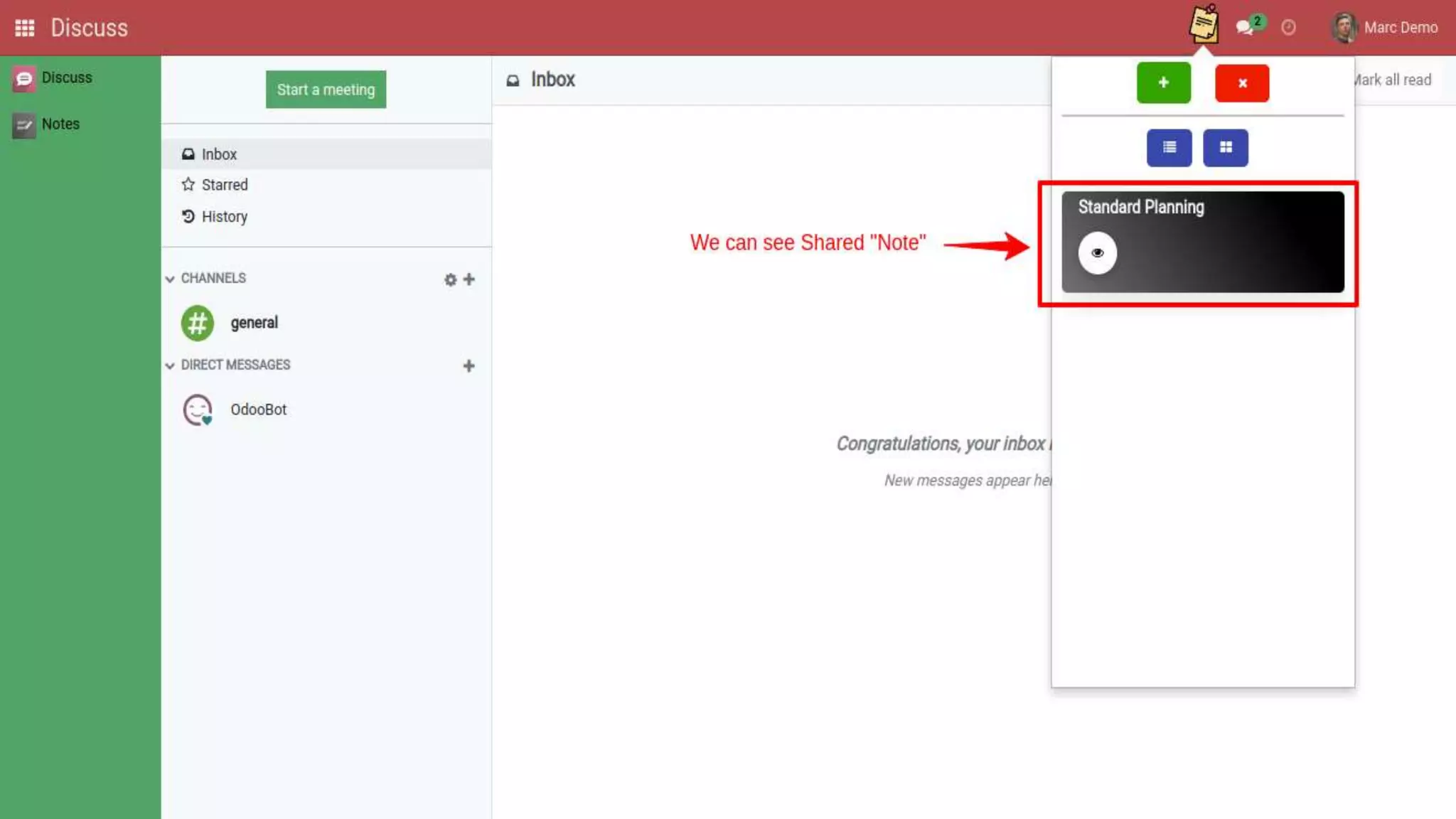Click the eye icon on Standard Planning
This screenshot has width=1456, height=819.
click(x=1097, y=253)
